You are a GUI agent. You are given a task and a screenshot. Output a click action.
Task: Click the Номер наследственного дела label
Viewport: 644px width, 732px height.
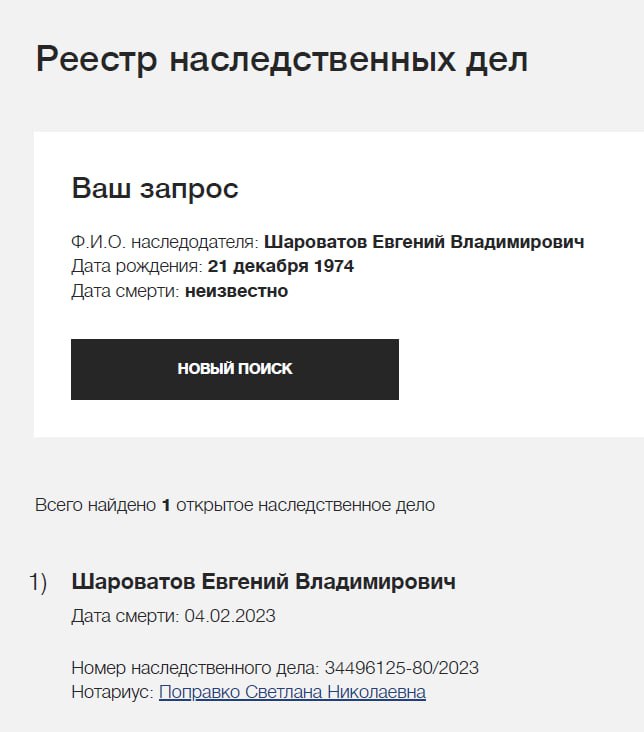coord(195,668)
